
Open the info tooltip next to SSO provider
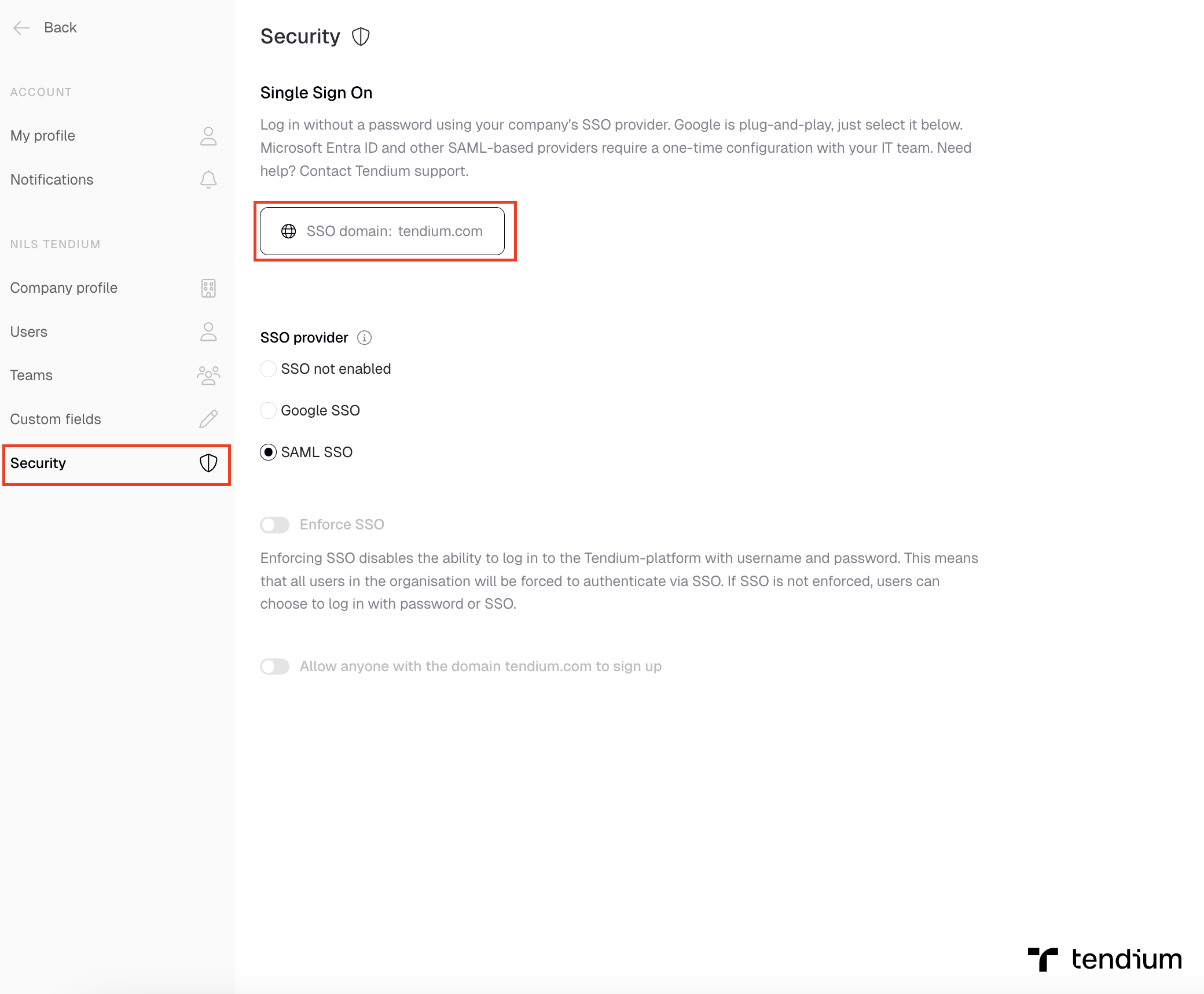pyautogui.click(x=364, y=337)
